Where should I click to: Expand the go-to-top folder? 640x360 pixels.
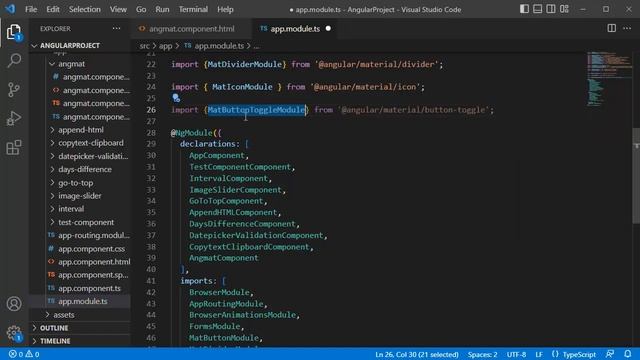point(79,183)
